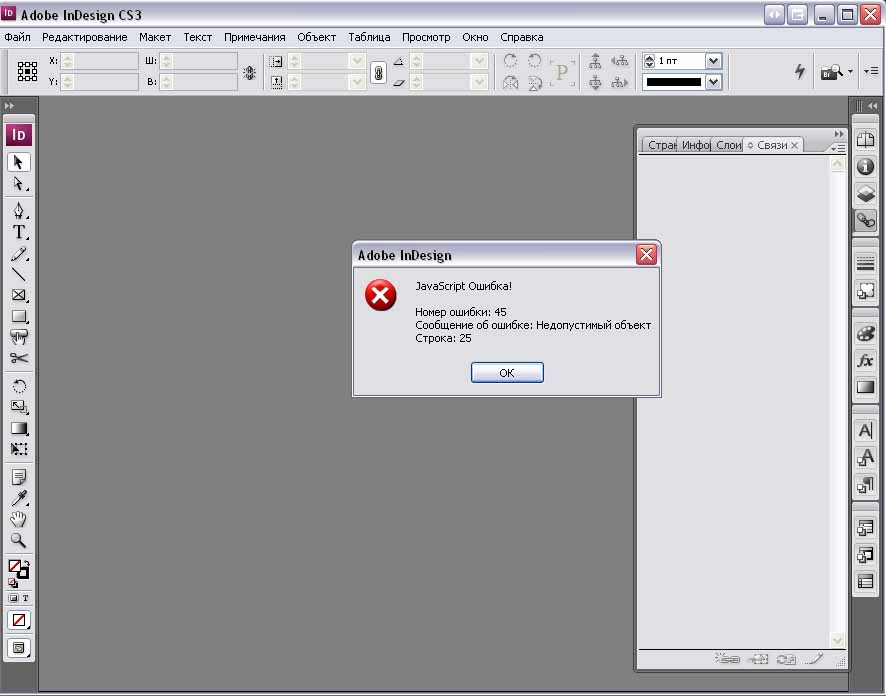Activate the Free Transform tool

point(19,449)
